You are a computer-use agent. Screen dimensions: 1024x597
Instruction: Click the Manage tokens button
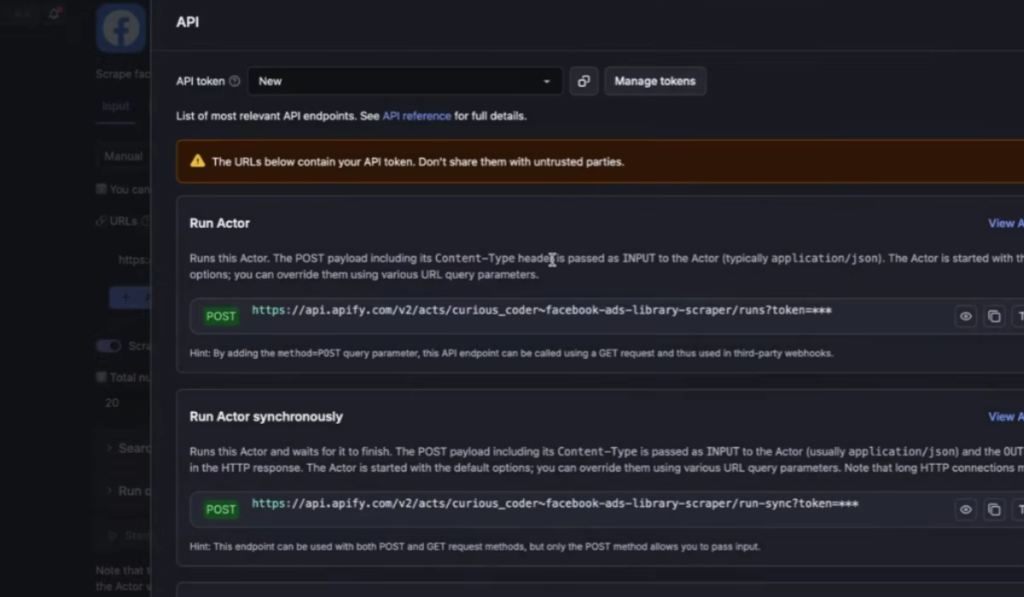(x=655, y=81)
